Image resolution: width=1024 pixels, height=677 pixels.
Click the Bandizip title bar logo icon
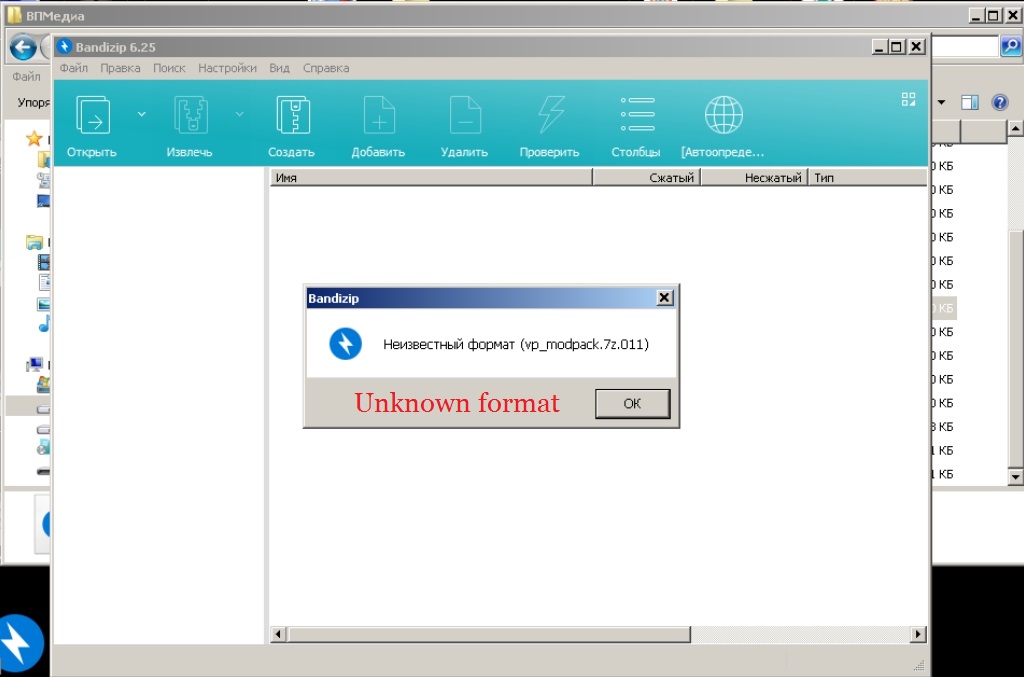(64, 46)
